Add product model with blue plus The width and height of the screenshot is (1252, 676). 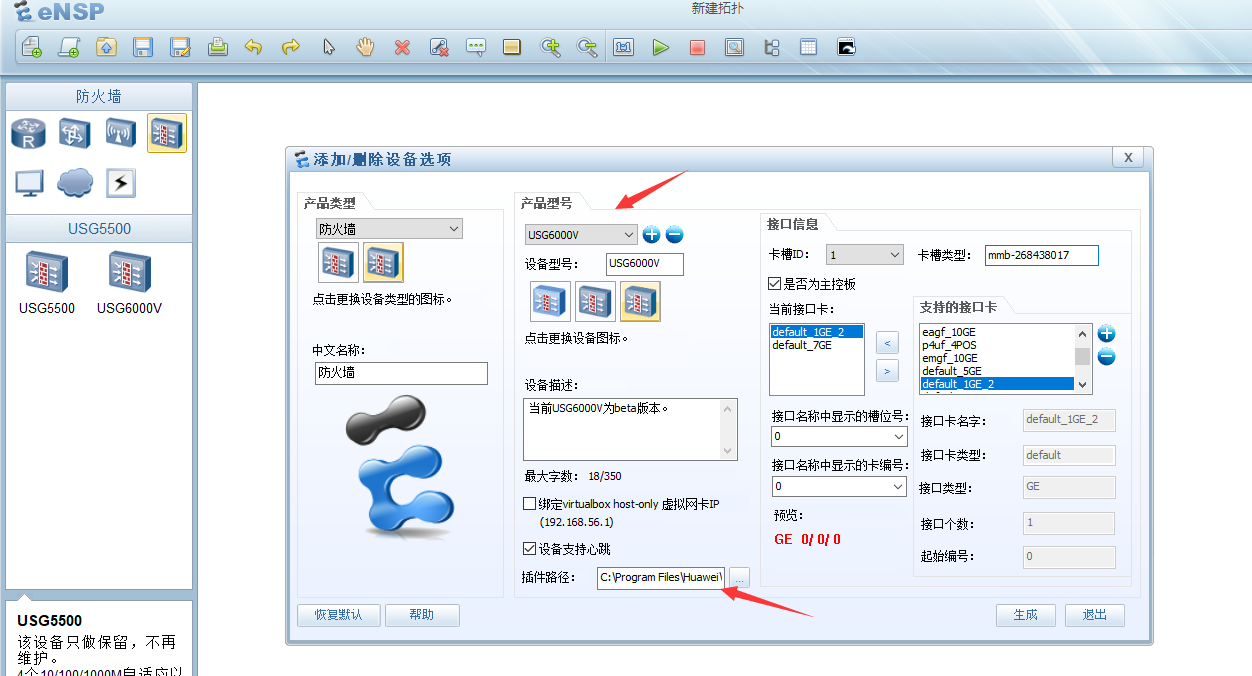point(651,234)
